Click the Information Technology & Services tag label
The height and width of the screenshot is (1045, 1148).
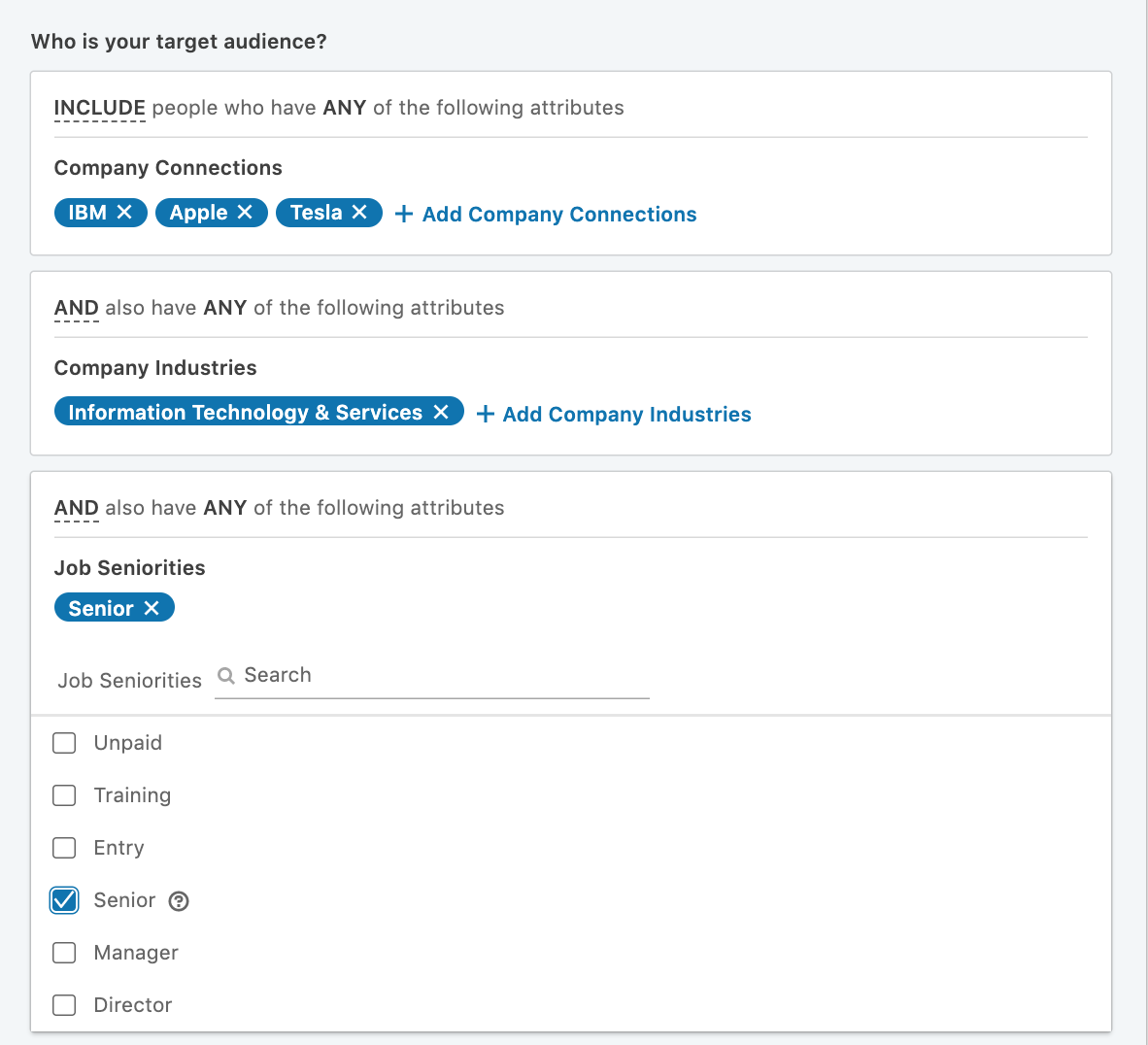click(x=246, y=413)
